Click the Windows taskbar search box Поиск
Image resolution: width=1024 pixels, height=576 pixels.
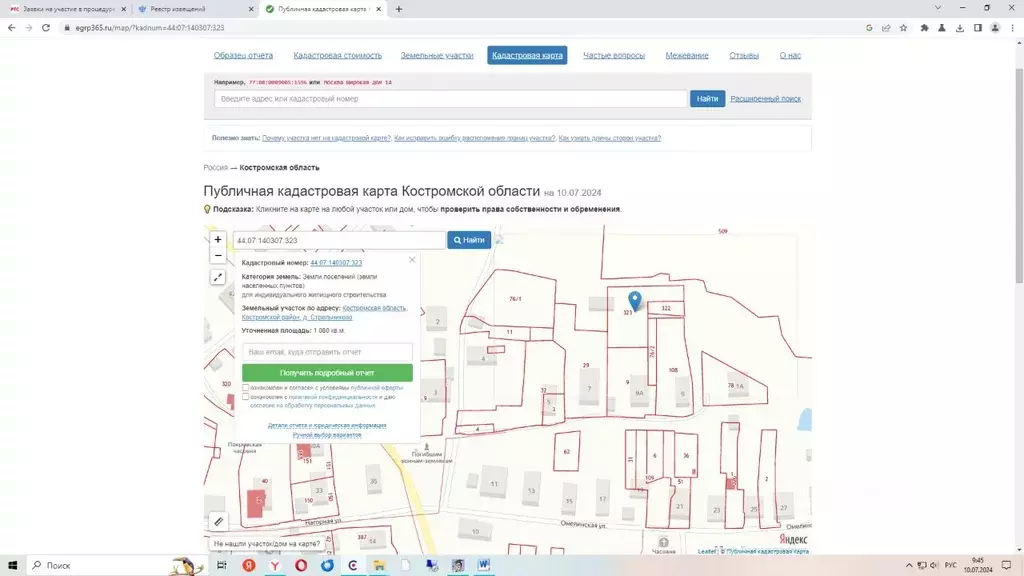pos(98,565)
